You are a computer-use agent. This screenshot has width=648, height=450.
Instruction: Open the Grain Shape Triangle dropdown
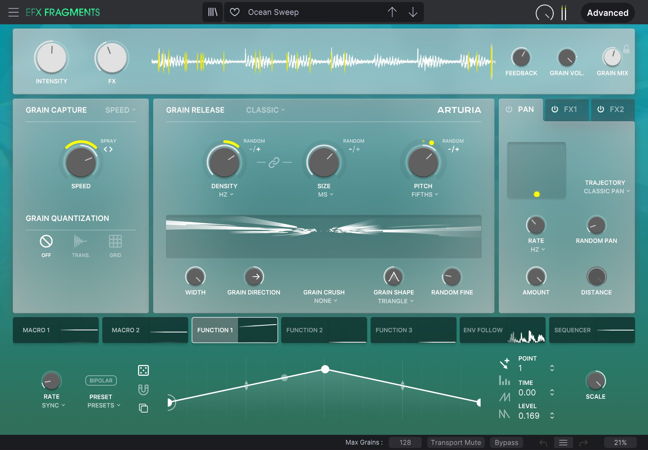click(394, 300)
